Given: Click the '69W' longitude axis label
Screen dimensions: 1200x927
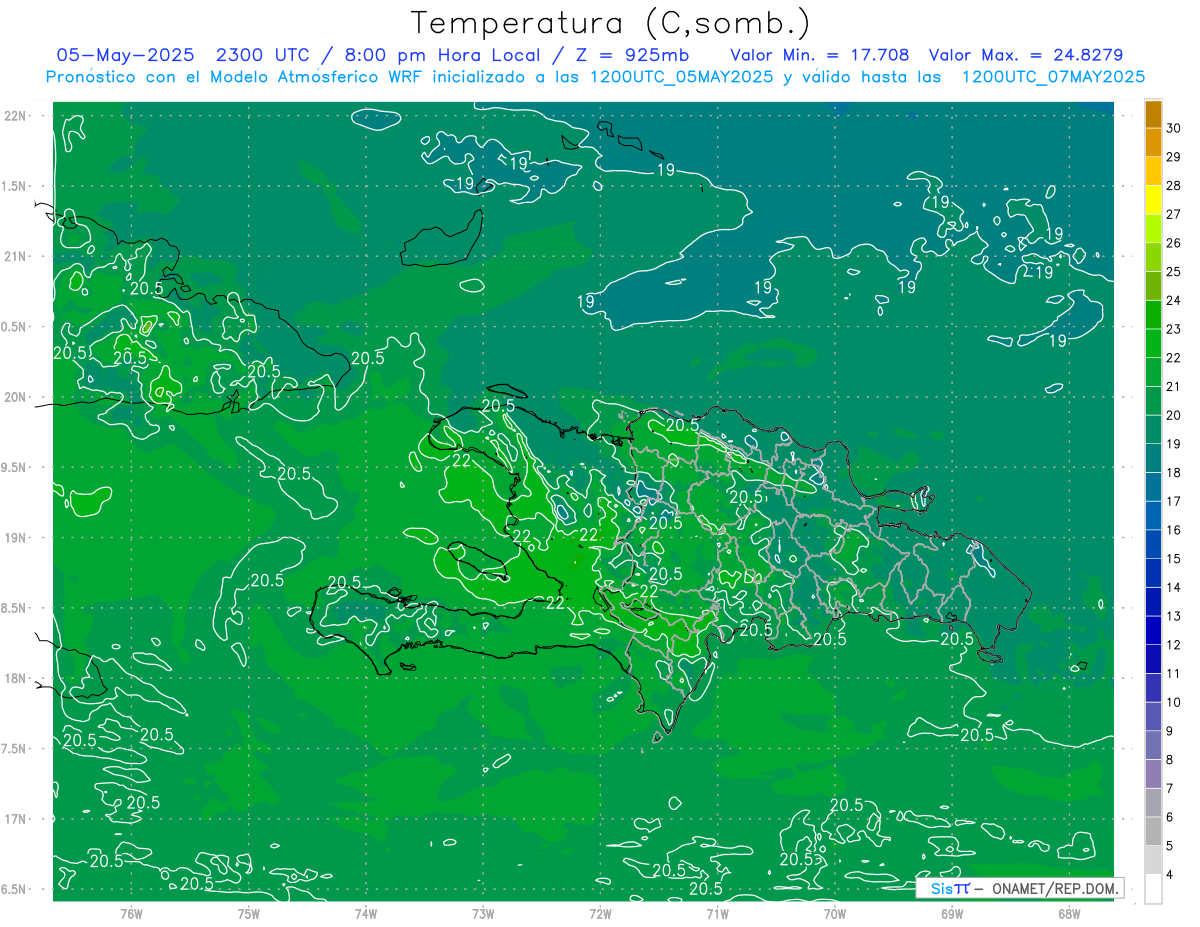Looking at the screenshot, I should click(x=952, y=913).
